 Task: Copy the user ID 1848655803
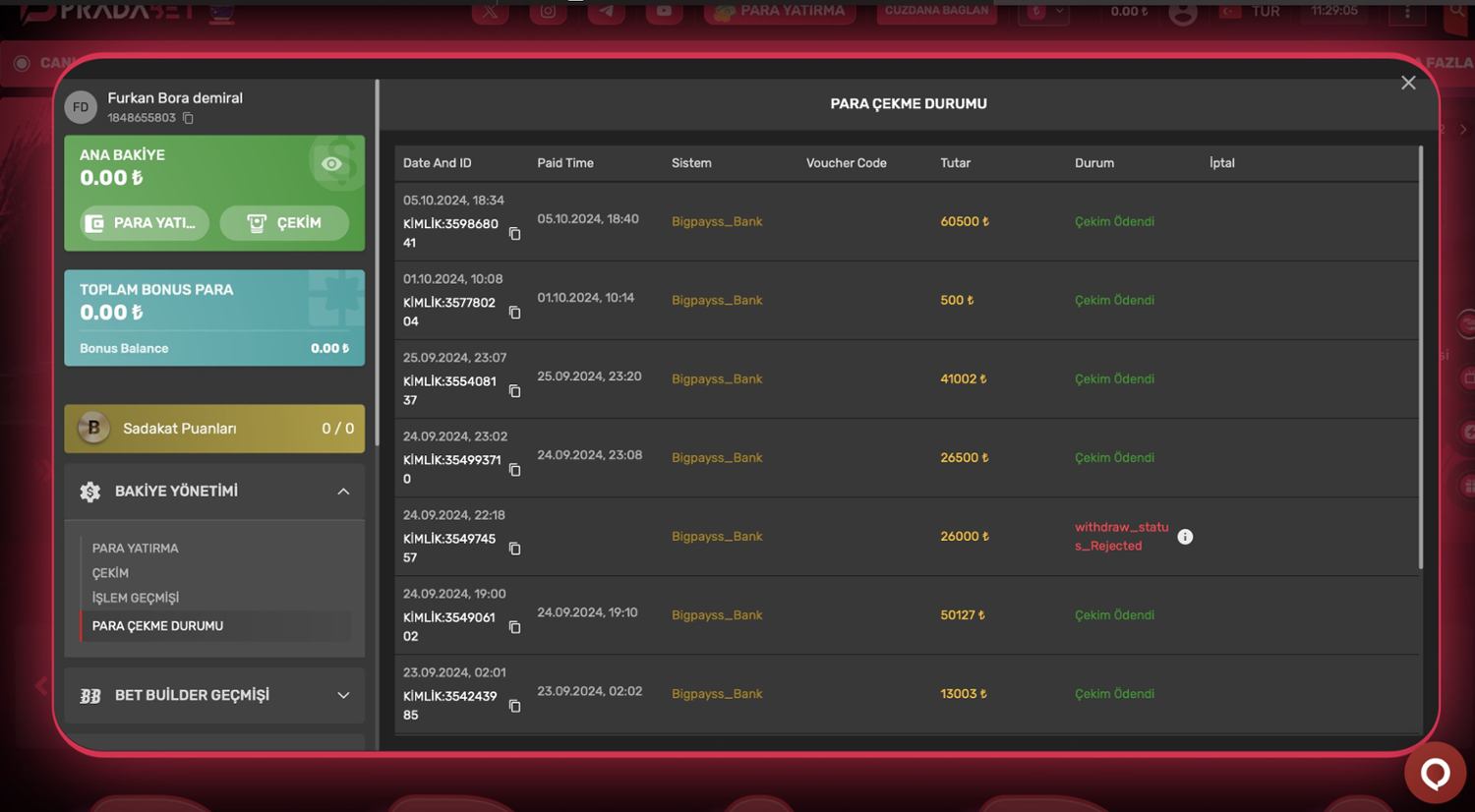click(x=188, y=118)
